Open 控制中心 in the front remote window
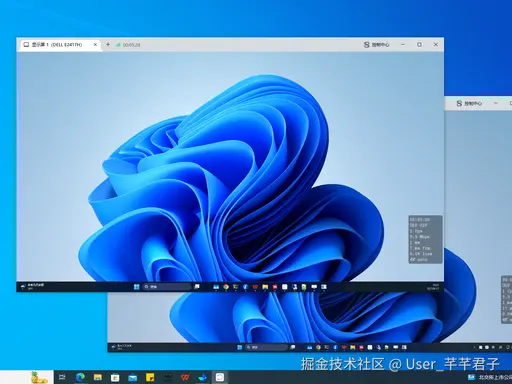The image size is (512, 384). [x=377, y=44]
